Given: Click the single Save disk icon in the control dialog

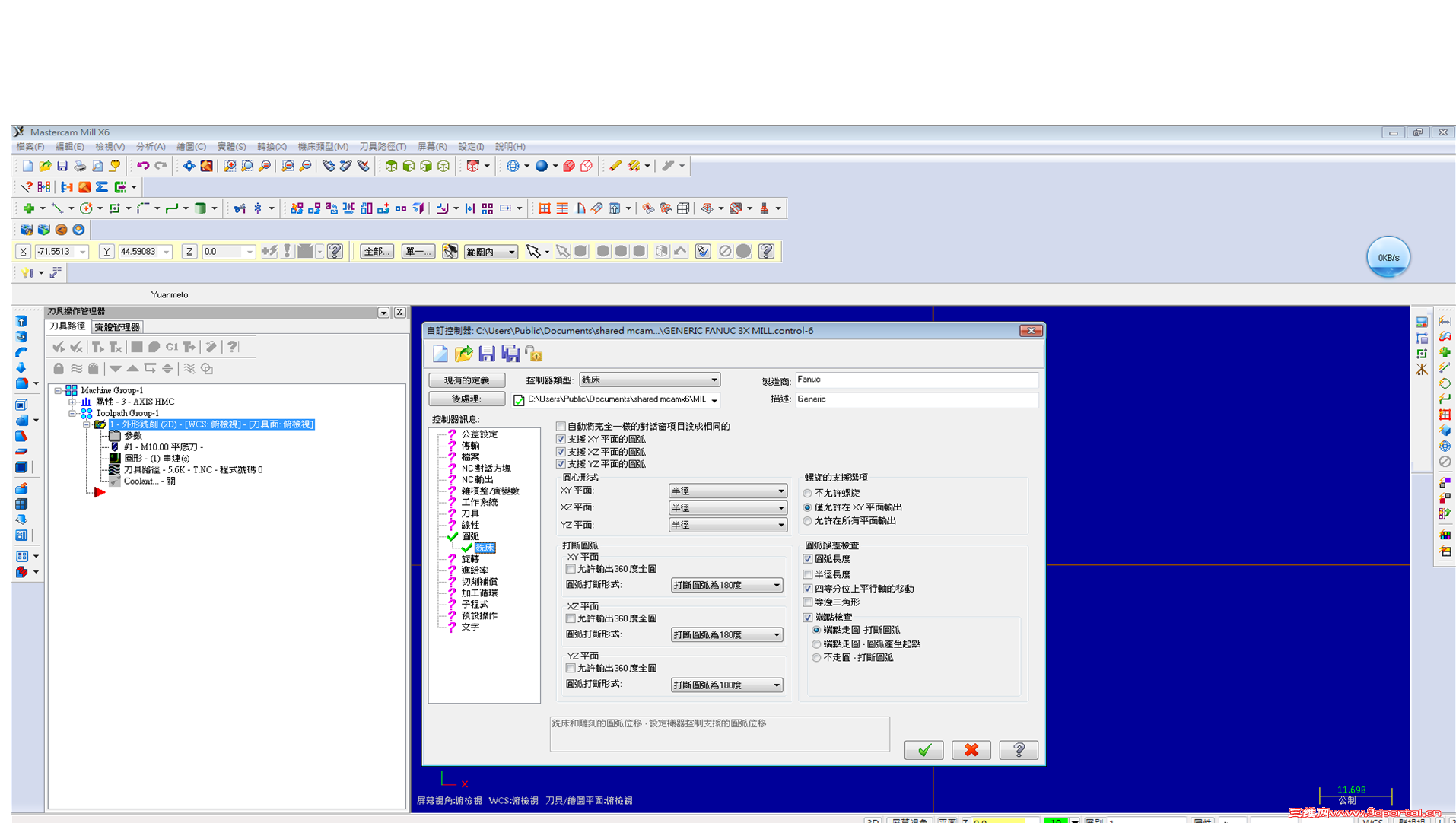Looking at the screenshot, I should click(x=487, y=354).
